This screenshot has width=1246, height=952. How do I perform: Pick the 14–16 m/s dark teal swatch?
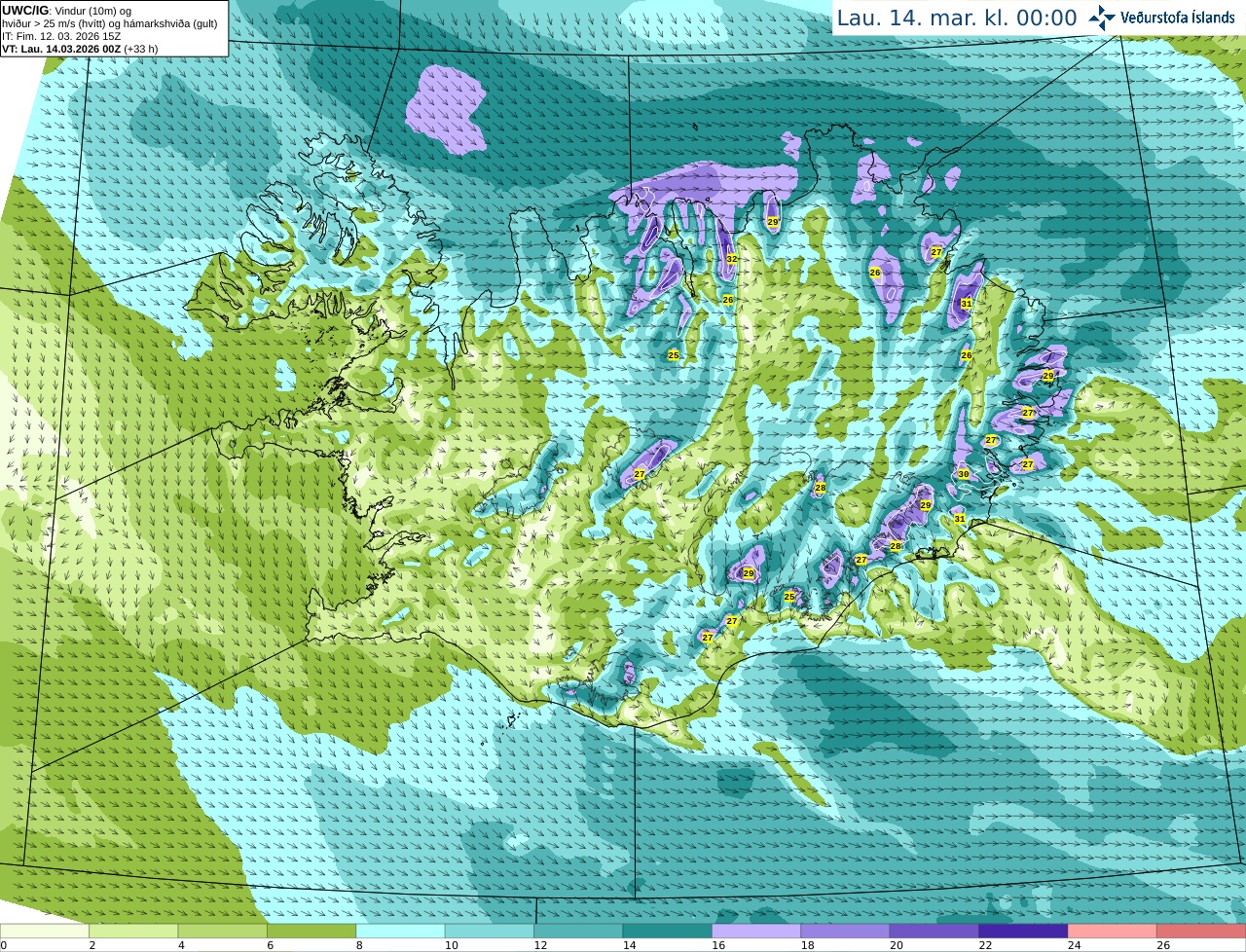click(x=668, y=932)
